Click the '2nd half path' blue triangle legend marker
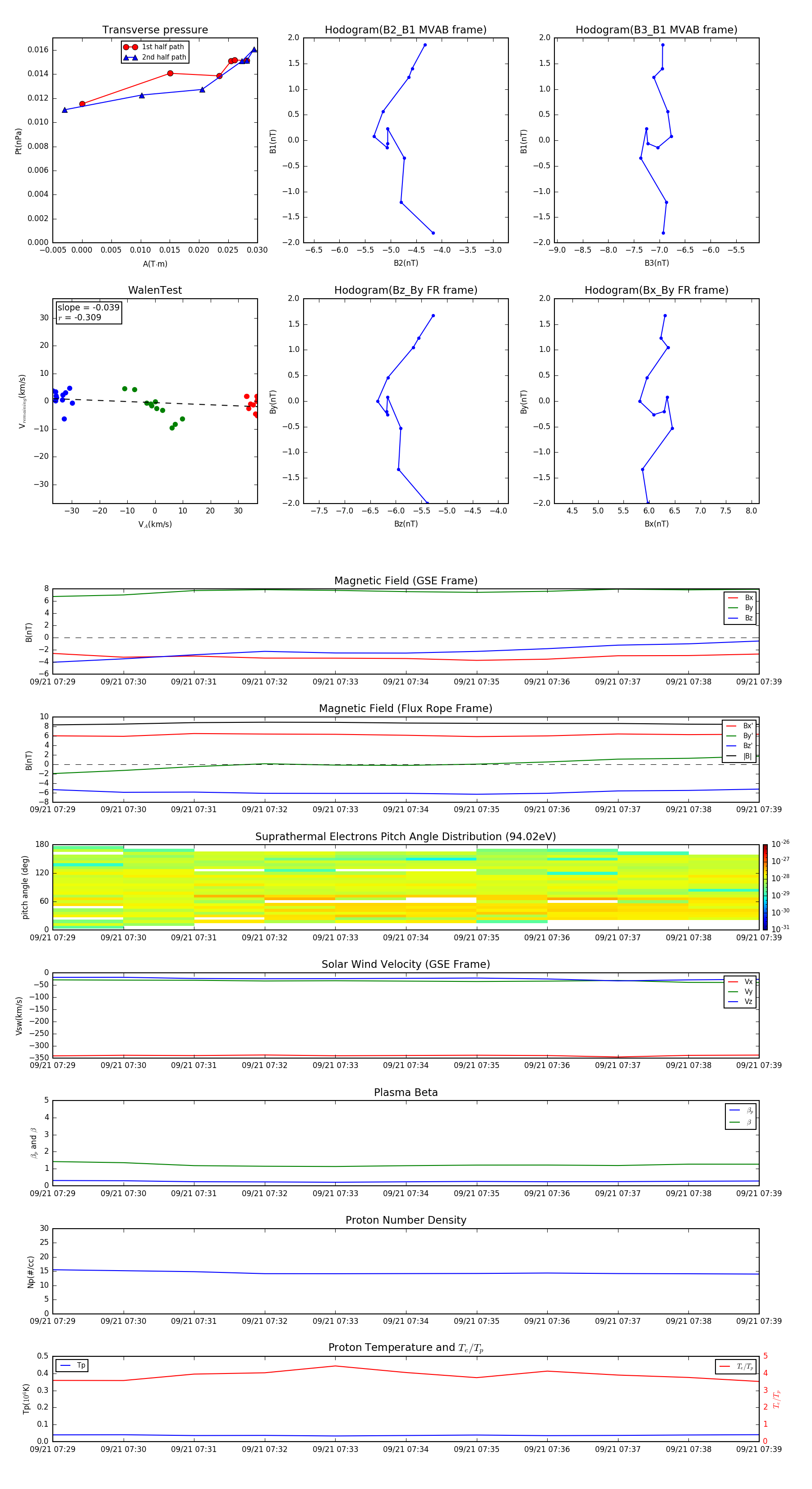Screen dimensions: 812x1489 (x=131, y=57)
